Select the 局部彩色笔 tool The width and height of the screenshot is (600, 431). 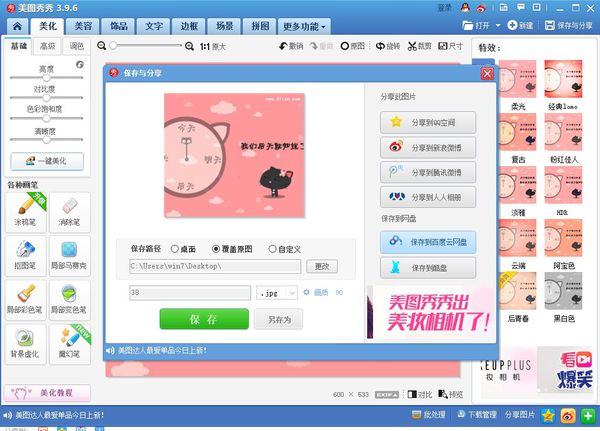coord(26,300)
